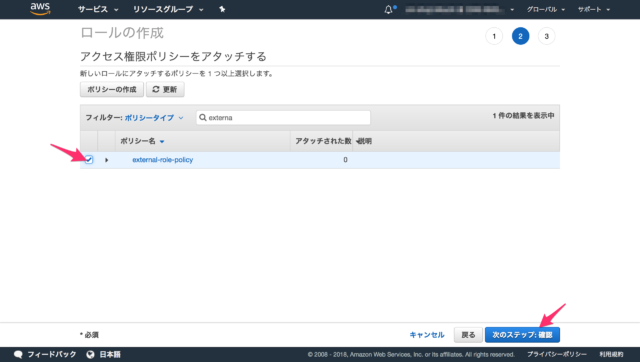
Task: Open フィードバック in the footer
Action: pyautogui.click(x=51, y=354)
